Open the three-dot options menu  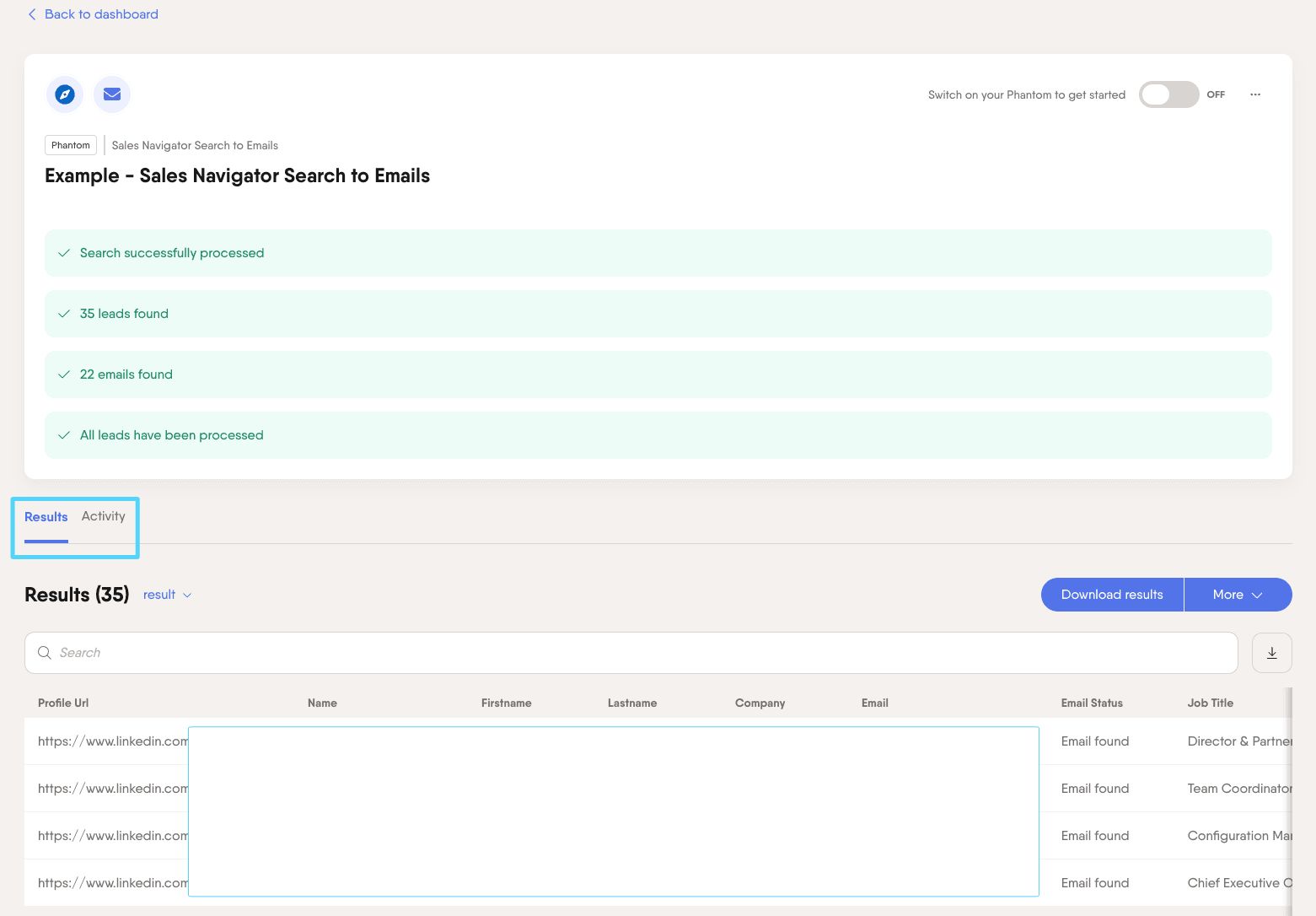click(1255, 94)
